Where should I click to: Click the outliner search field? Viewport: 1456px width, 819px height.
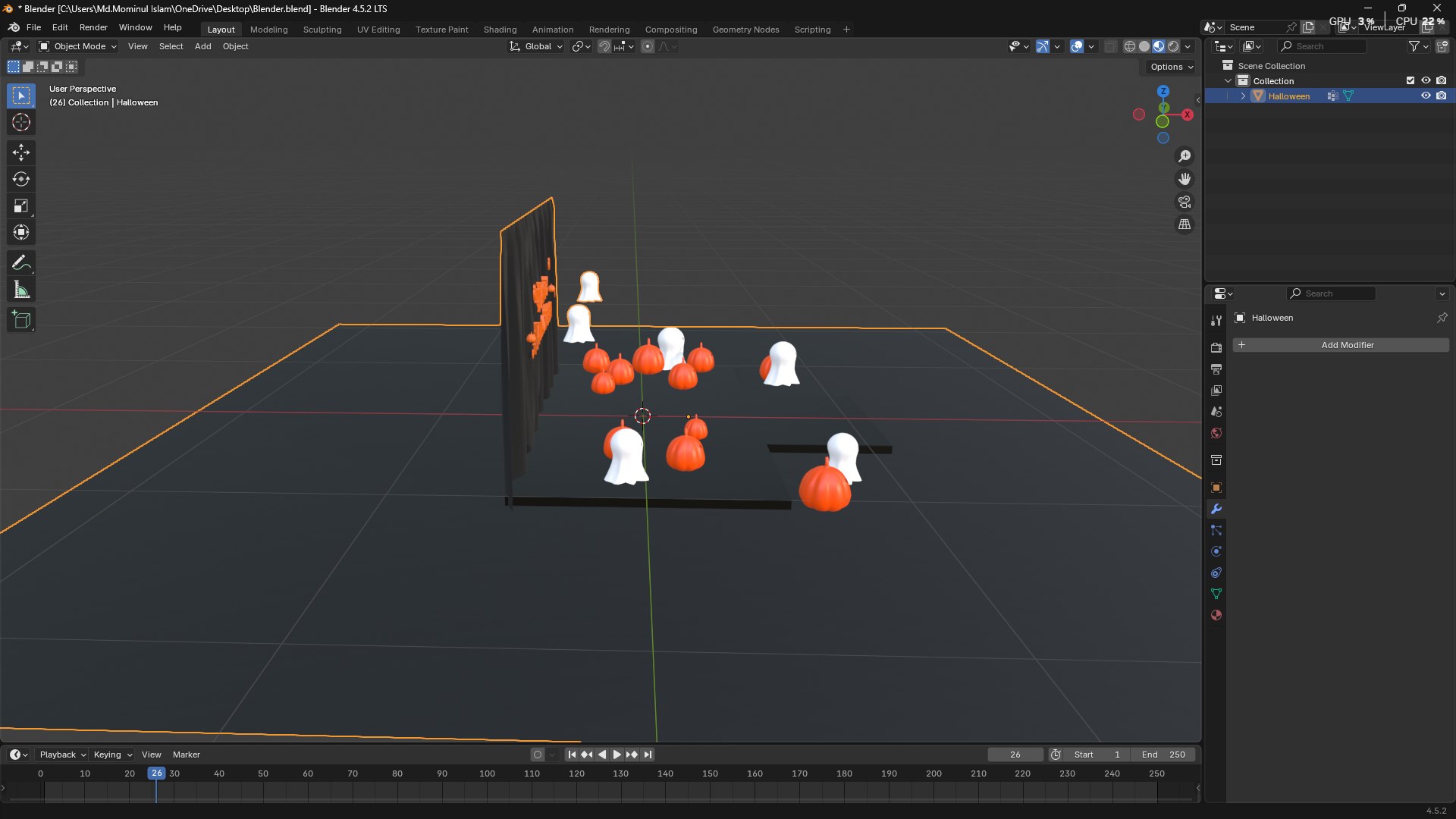(1322, 46)
